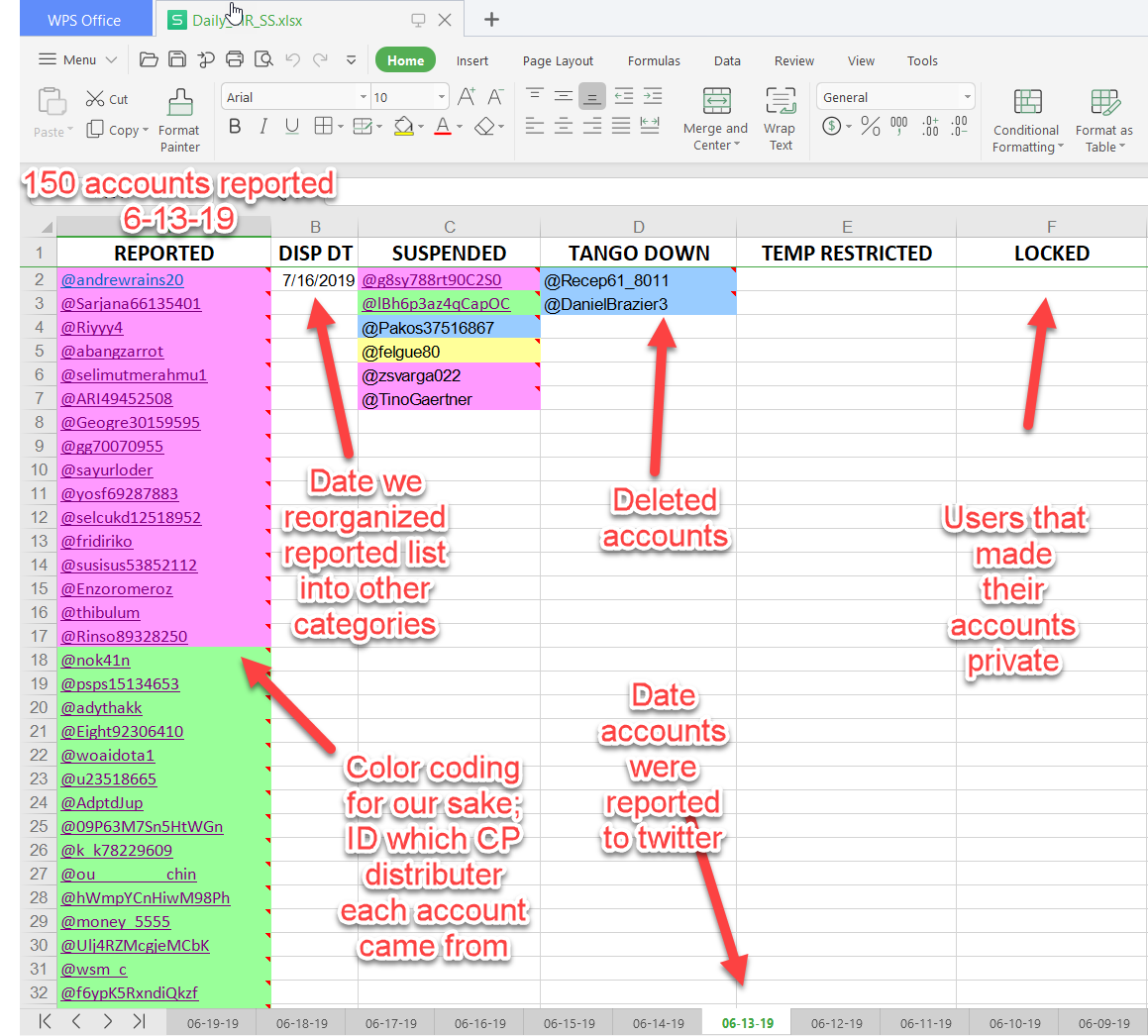Image resolution: width=1148 pixels, height=1036 pixels.
Task: Open the Formulas ribbon tab
Action: tap(654, 60)
